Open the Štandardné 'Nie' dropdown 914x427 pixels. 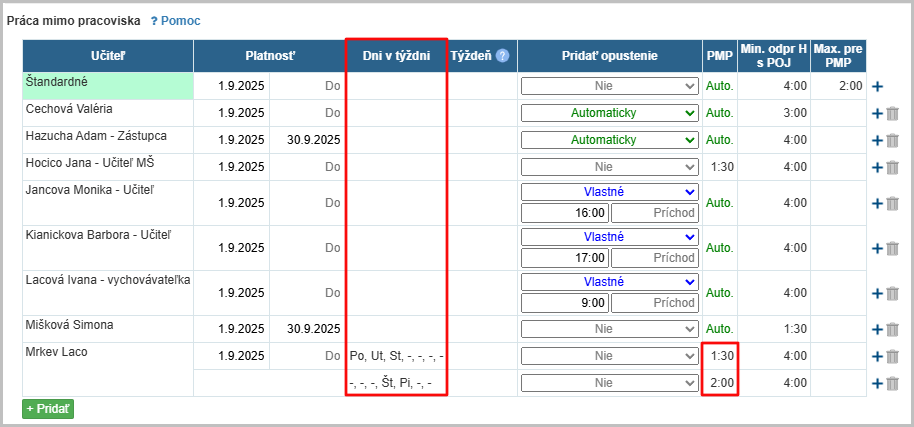pyautogui.click(x=609, y=86)
